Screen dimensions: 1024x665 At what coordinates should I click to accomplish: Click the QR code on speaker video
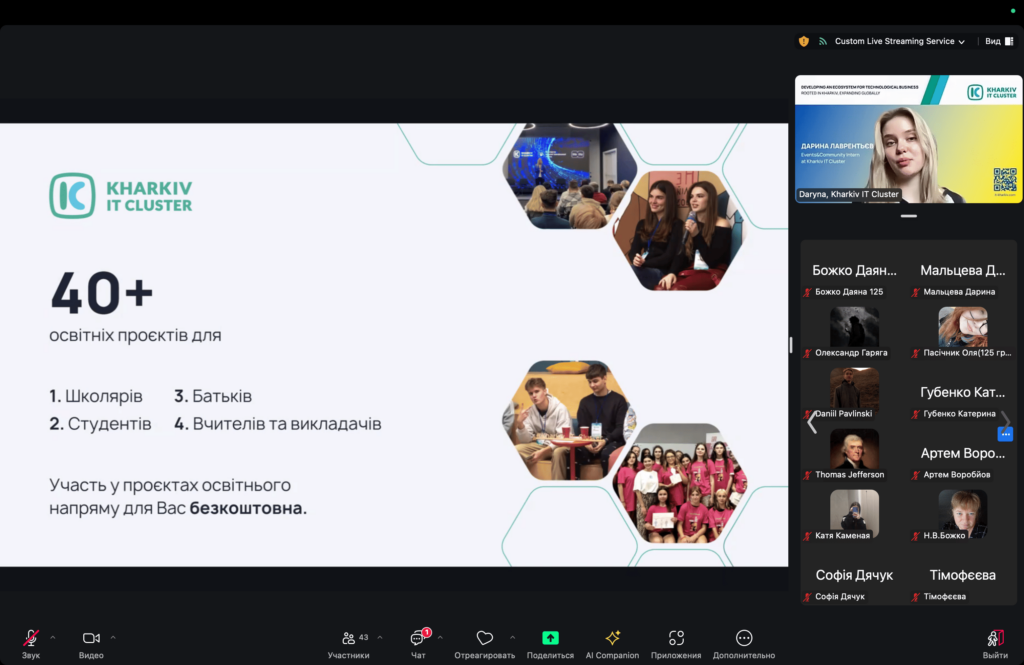(x=1005, y=180)
